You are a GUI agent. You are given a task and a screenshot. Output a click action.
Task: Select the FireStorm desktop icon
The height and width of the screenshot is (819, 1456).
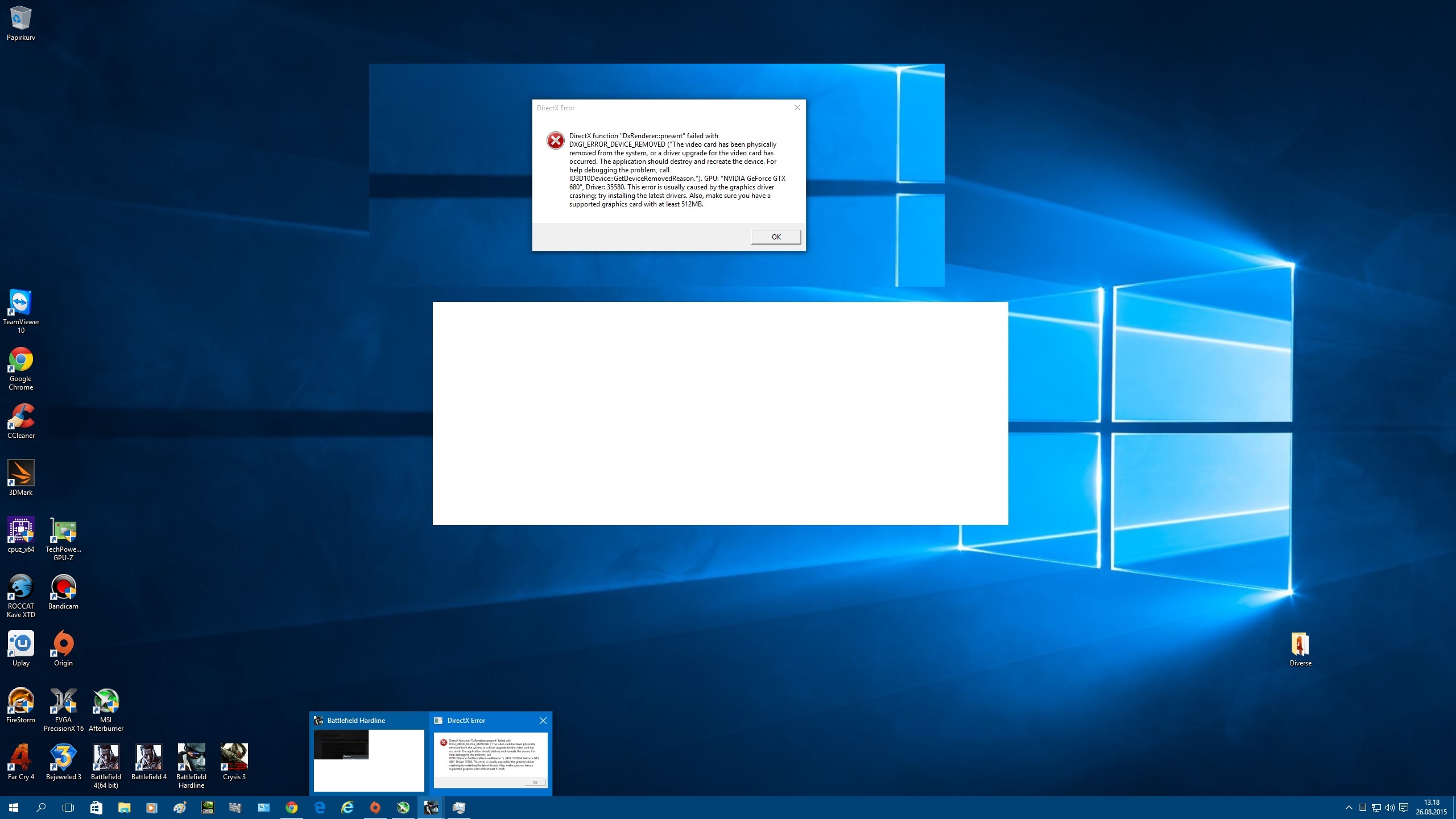(21, 705)
